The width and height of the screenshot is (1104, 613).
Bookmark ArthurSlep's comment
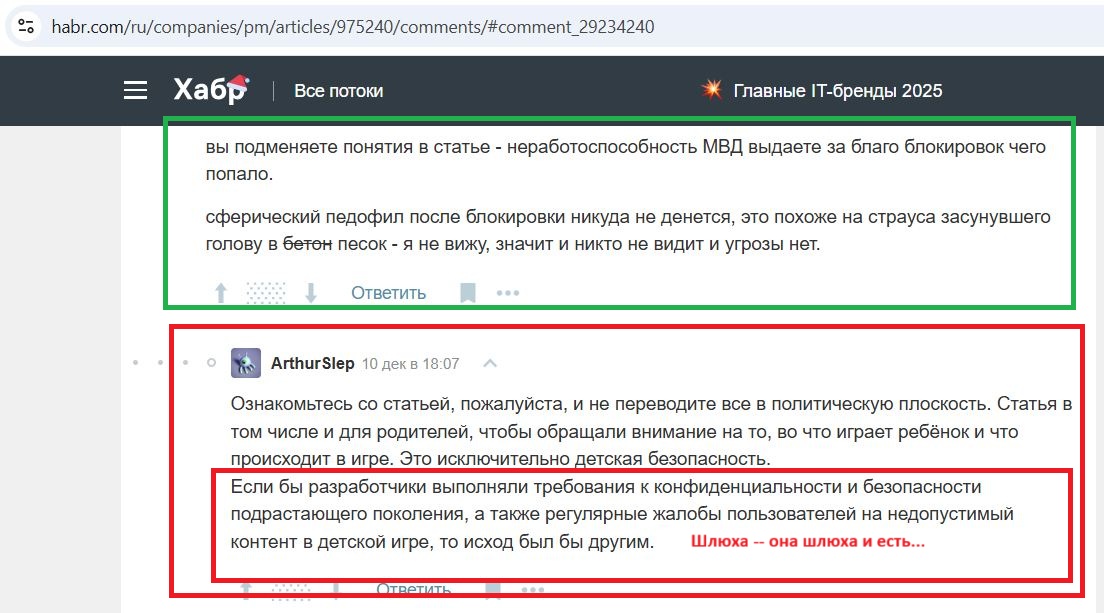(491, 590)
